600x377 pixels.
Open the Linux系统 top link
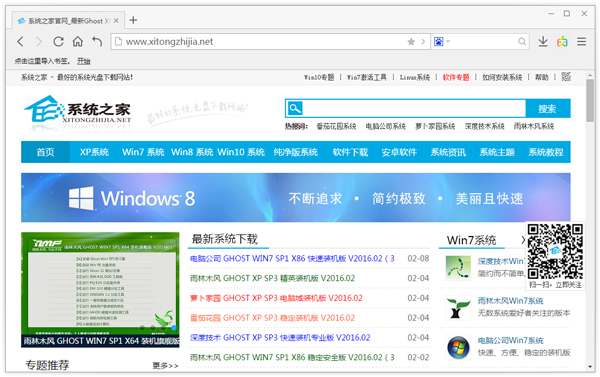pos(415,77)
